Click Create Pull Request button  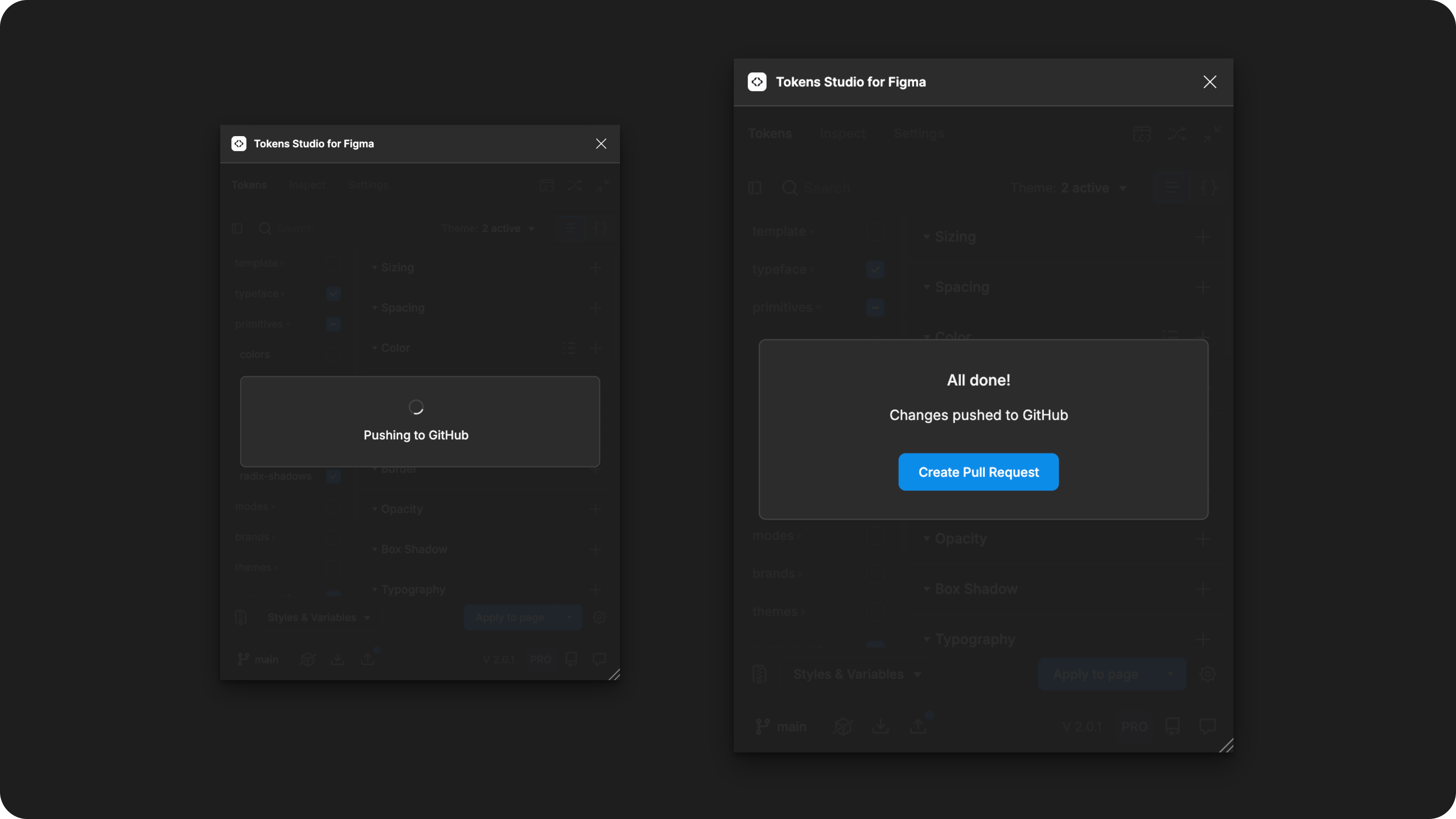coord(978,472)
